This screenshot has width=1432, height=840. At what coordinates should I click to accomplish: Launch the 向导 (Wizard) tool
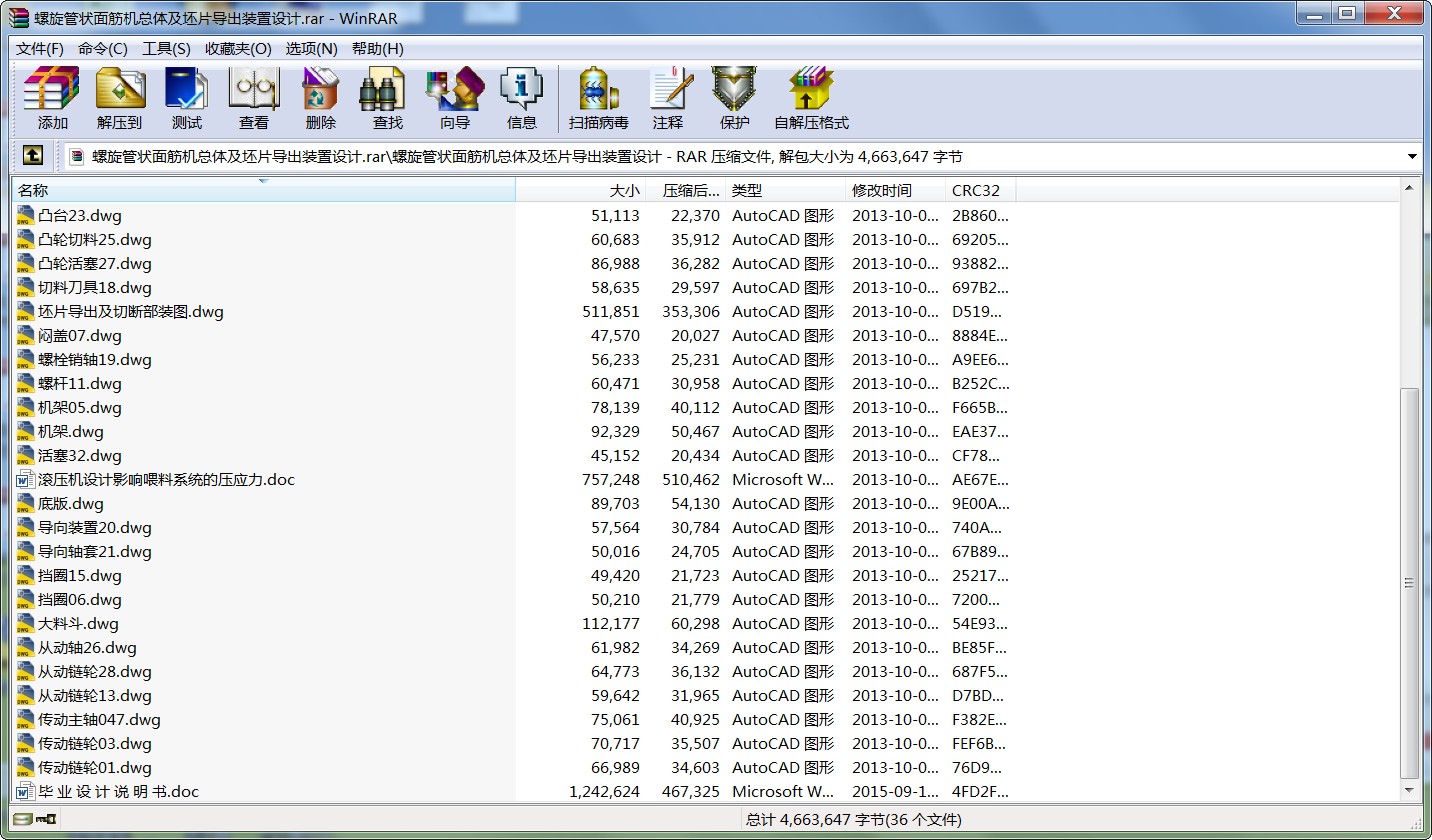(x=455, y=98)
